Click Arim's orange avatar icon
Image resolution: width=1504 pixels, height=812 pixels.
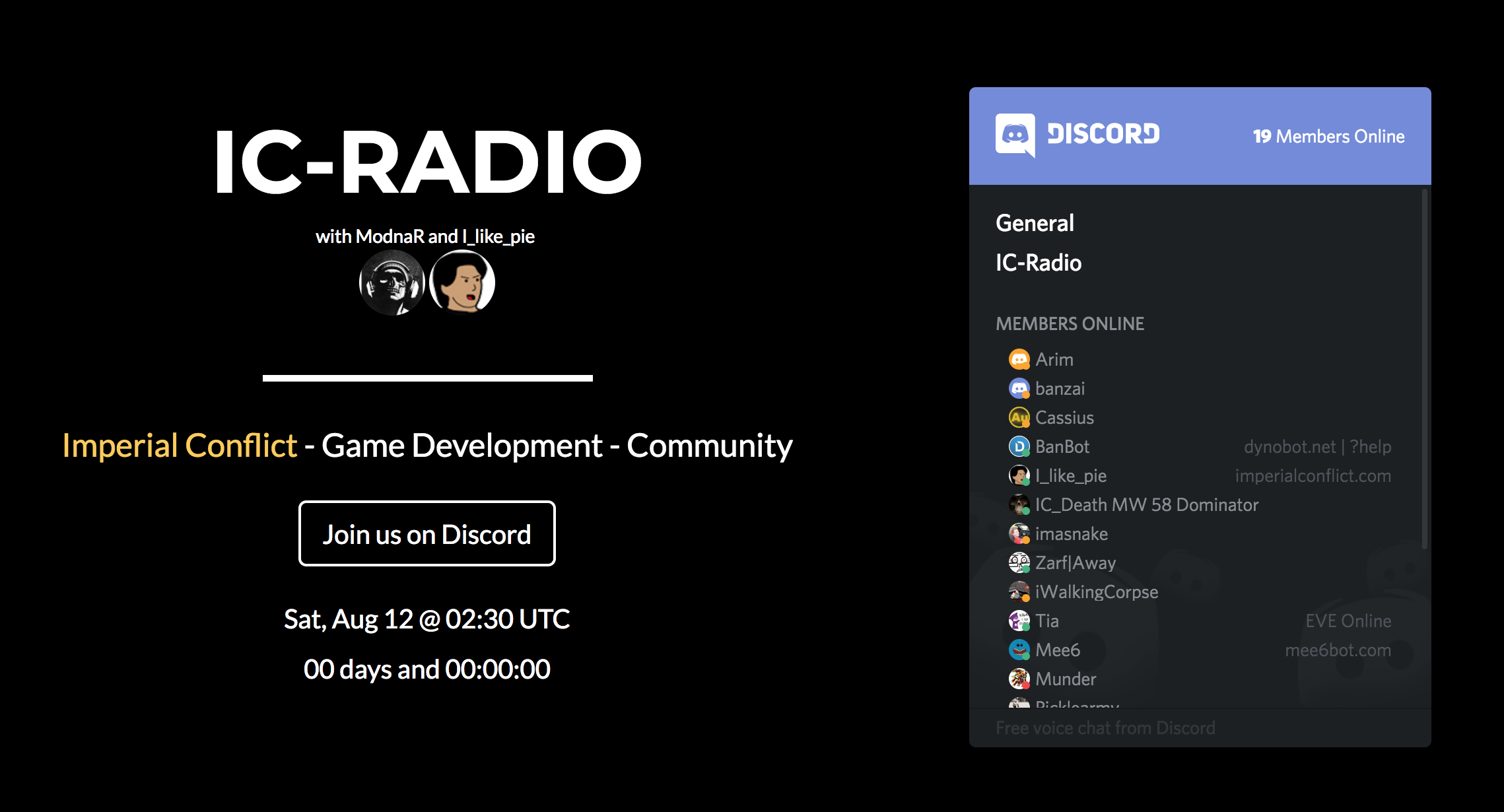point(1019,359)
